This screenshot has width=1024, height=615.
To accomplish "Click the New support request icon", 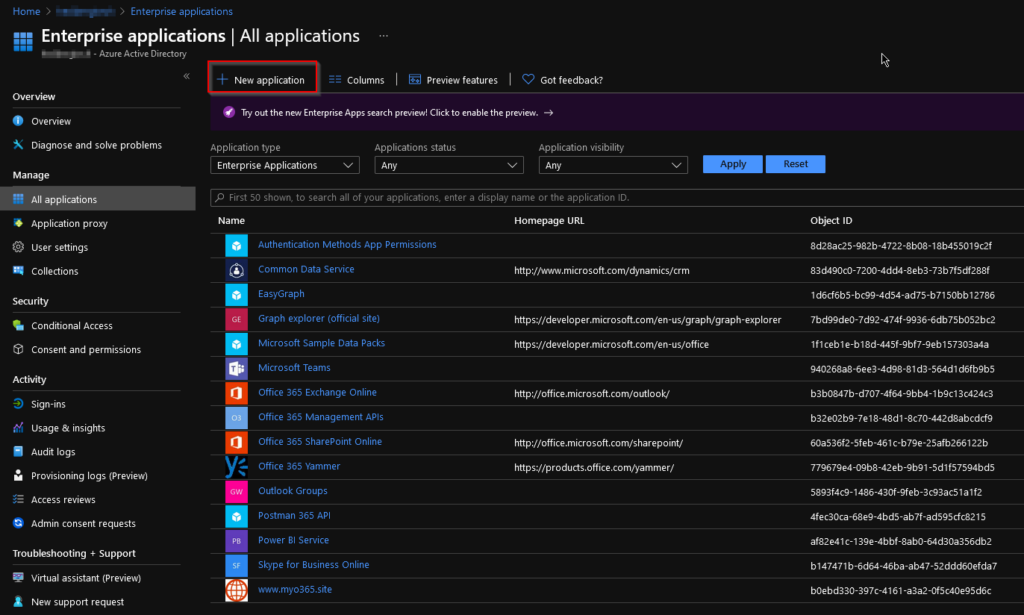I will (x=18, y=601).
